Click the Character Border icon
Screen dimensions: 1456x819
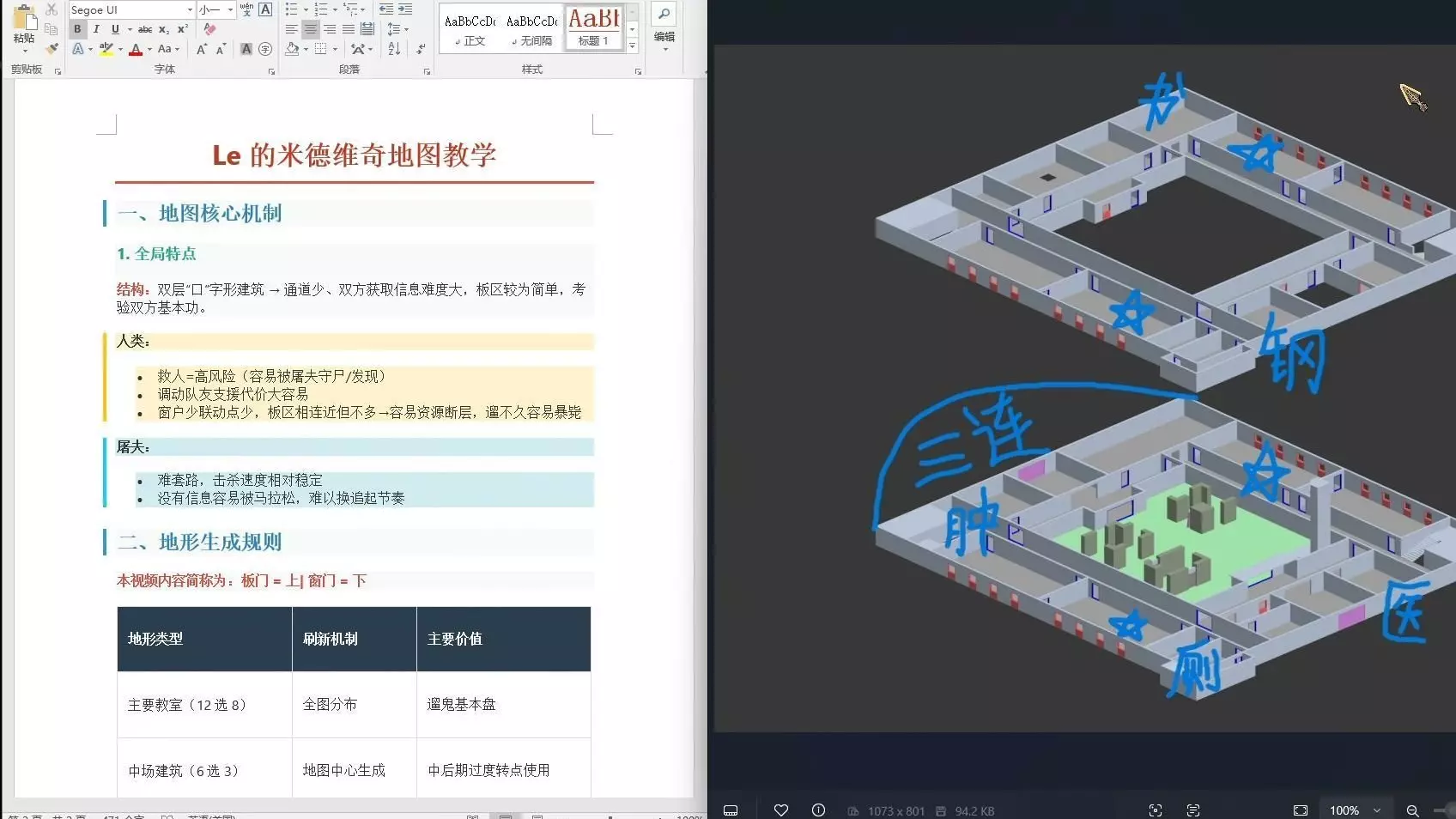(265, 9)
